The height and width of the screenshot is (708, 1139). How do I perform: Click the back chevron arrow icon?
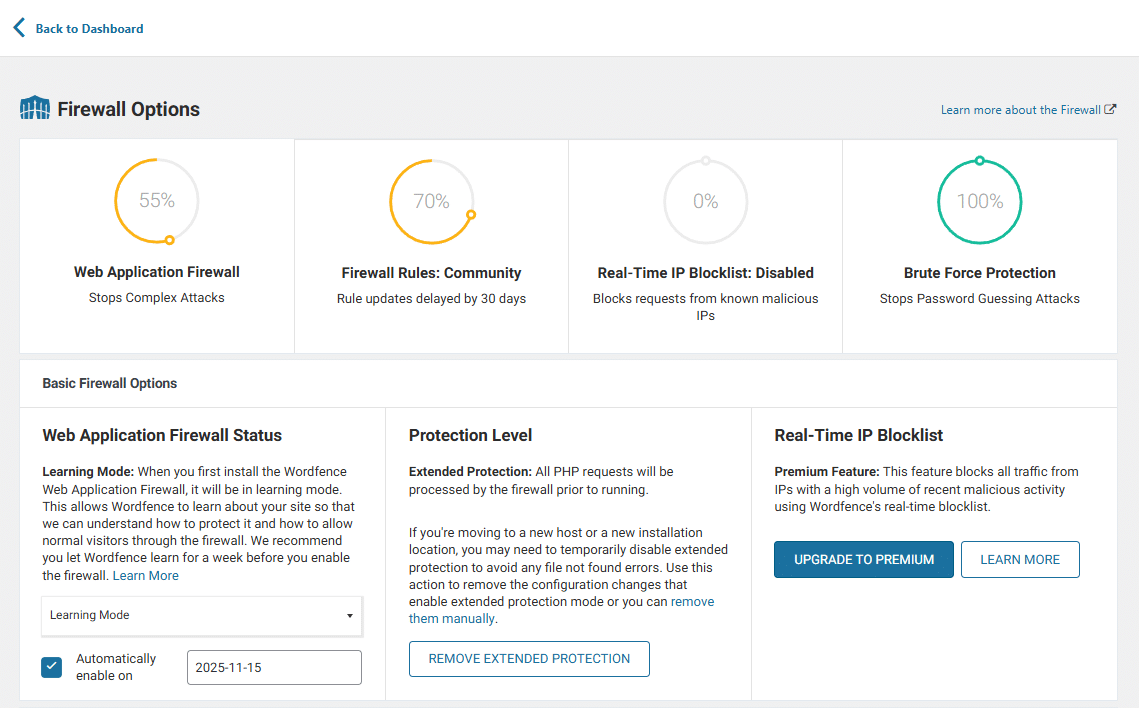(x=19, y=28)
